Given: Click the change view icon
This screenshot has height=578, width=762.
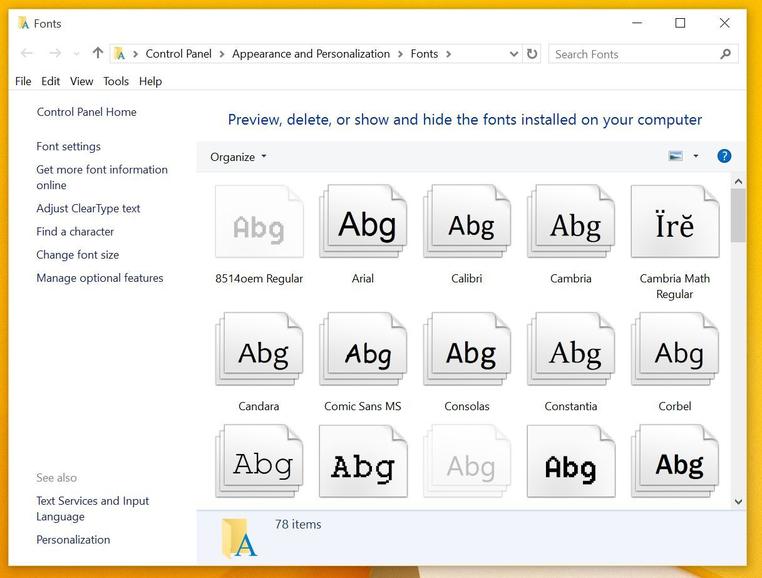Looking at the screenshot, I should tap(675, 156).
